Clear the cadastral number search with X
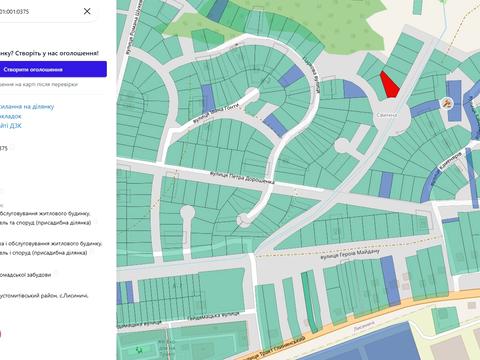Image resolution: width=480 pixels, height=360 pixels. (x=87, y=11)
